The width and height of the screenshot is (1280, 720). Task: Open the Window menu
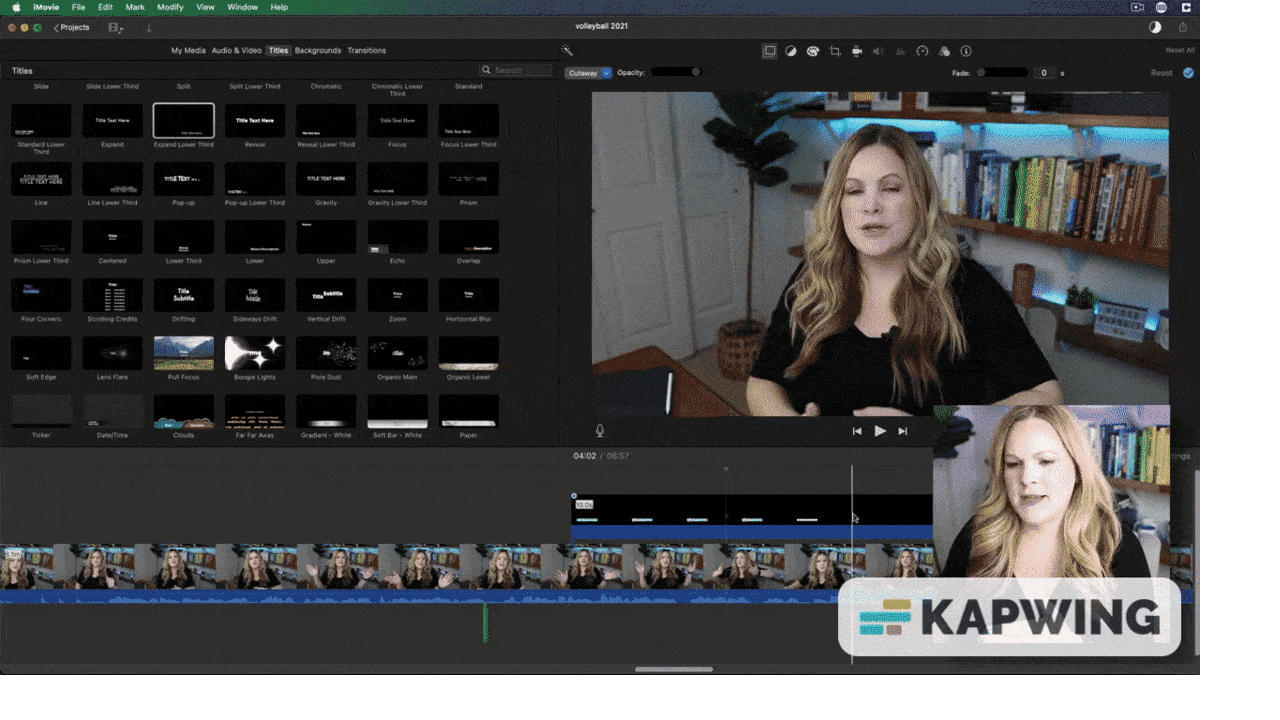242,7
